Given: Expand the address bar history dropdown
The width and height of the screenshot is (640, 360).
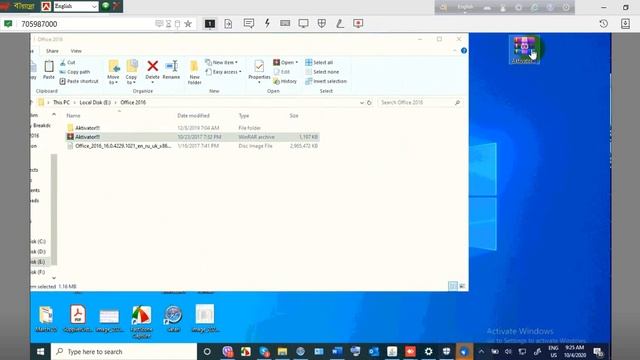Looking at the screenshot, I should point(362,103).
